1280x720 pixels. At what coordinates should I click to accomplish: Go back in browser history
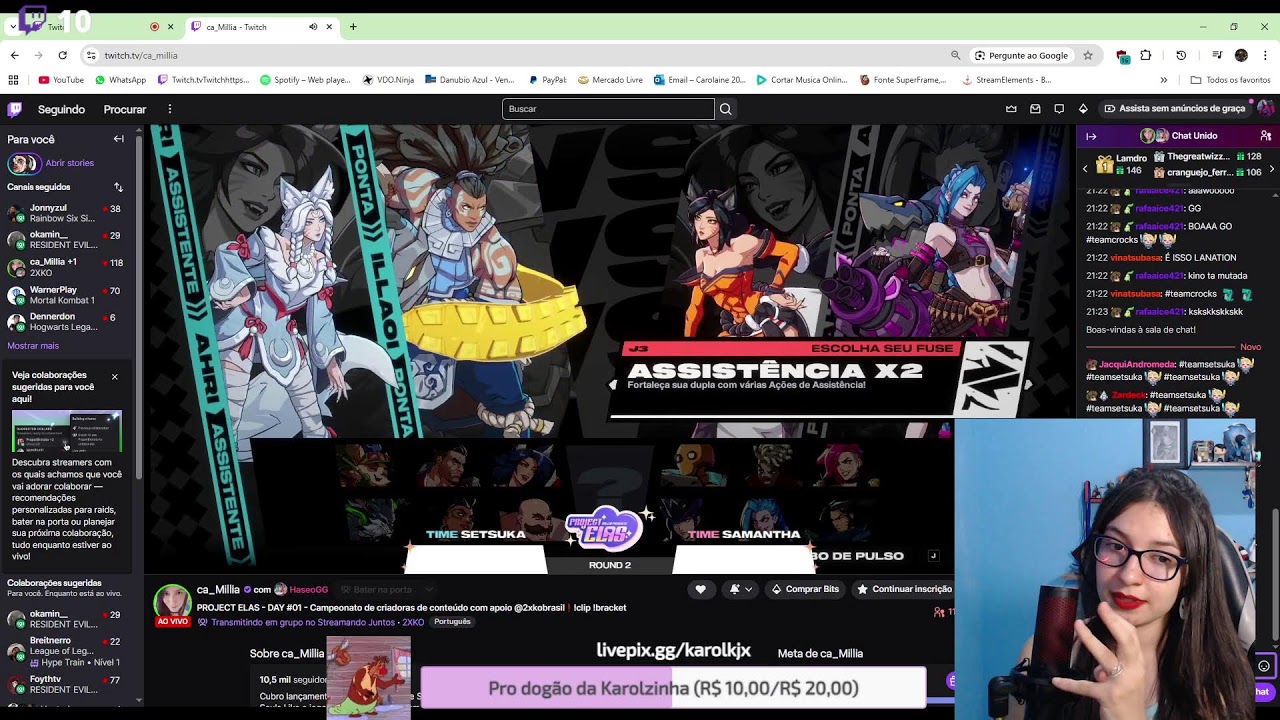pyautogui.click(x=14, y=55)
